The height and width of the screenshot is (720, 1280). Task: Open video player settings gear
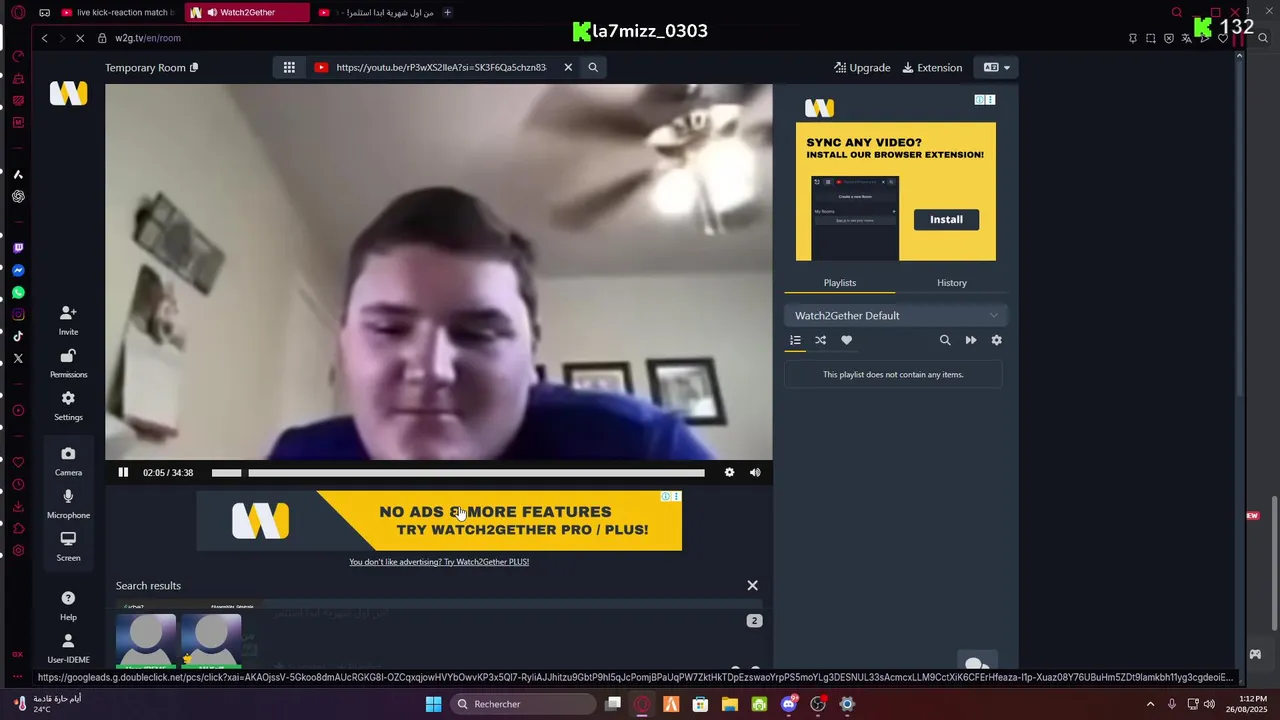729,473
